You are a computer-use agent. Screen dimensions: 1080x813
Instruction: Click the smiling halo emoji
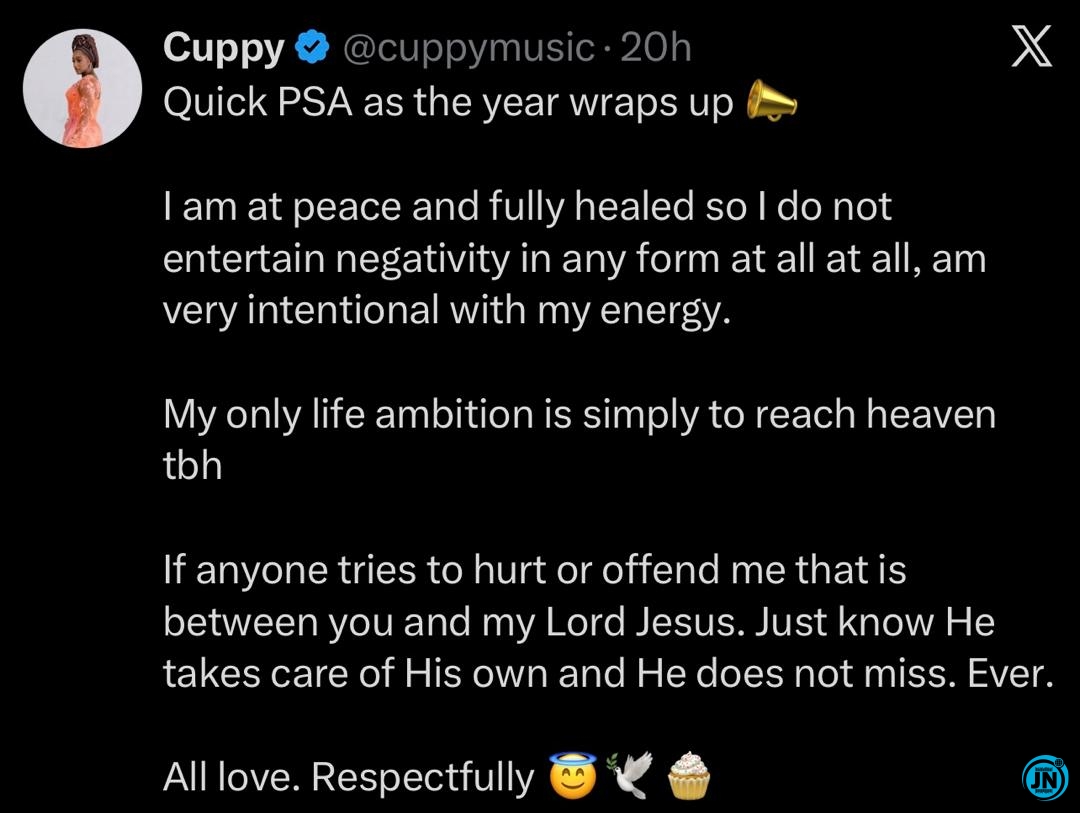coord(572,776)
